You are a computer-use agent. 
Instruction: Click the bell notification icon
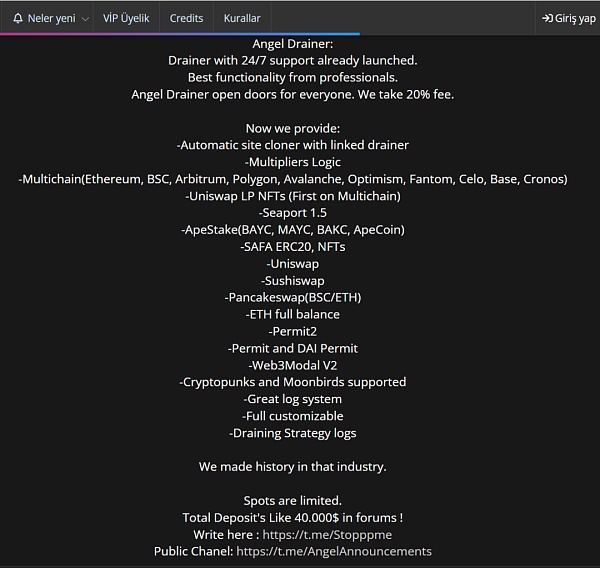18,18
